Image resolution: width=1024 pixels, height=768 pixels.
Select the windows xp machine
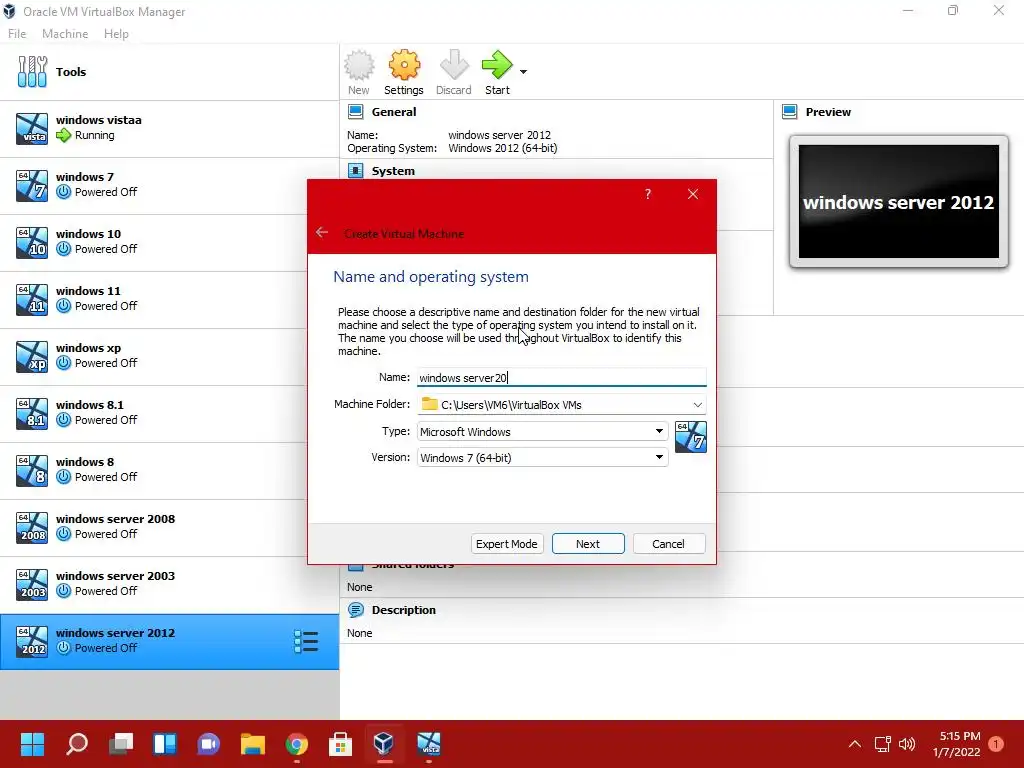169,356
